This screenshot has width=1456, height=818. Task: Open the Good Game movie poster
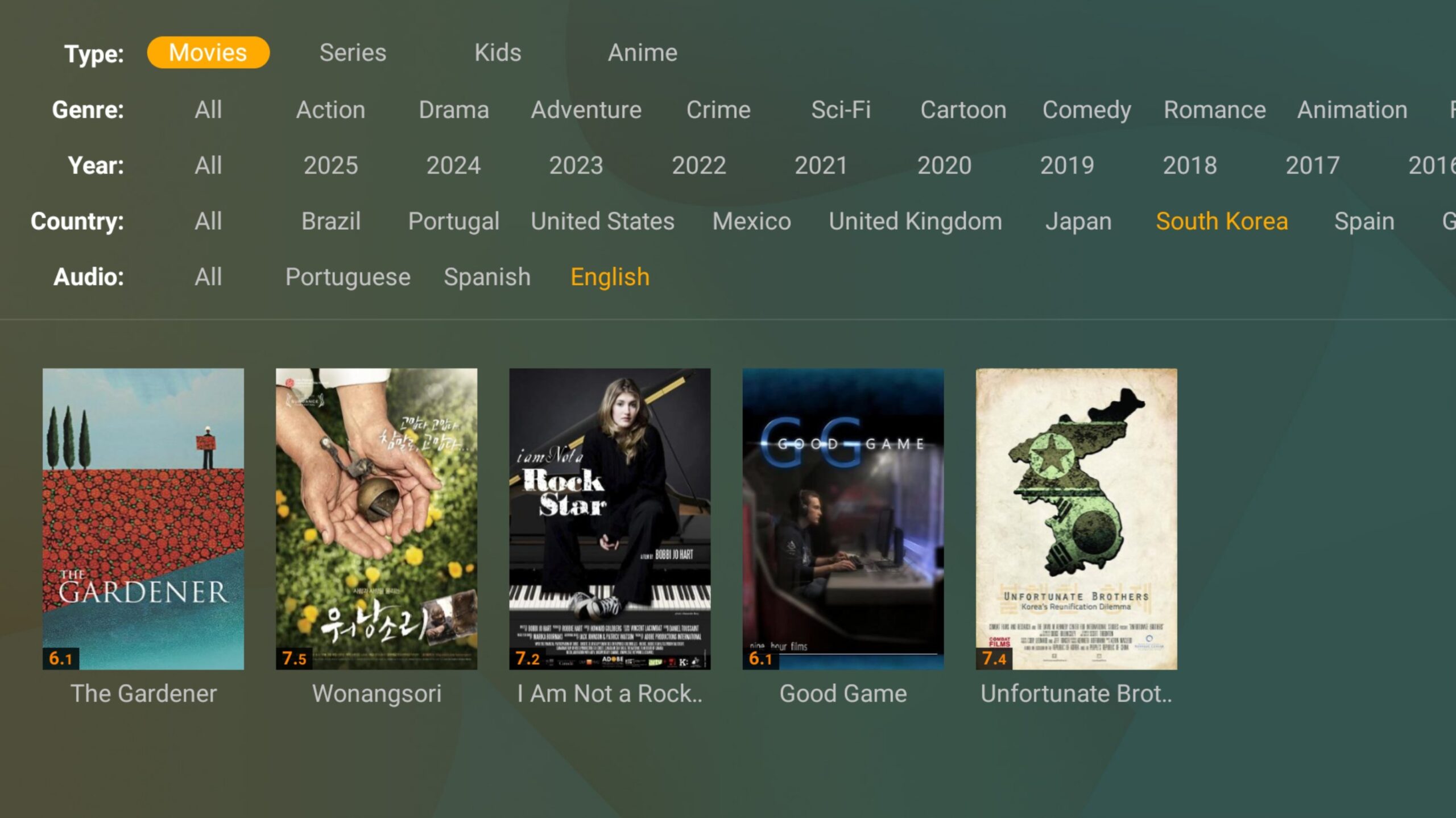843,519
